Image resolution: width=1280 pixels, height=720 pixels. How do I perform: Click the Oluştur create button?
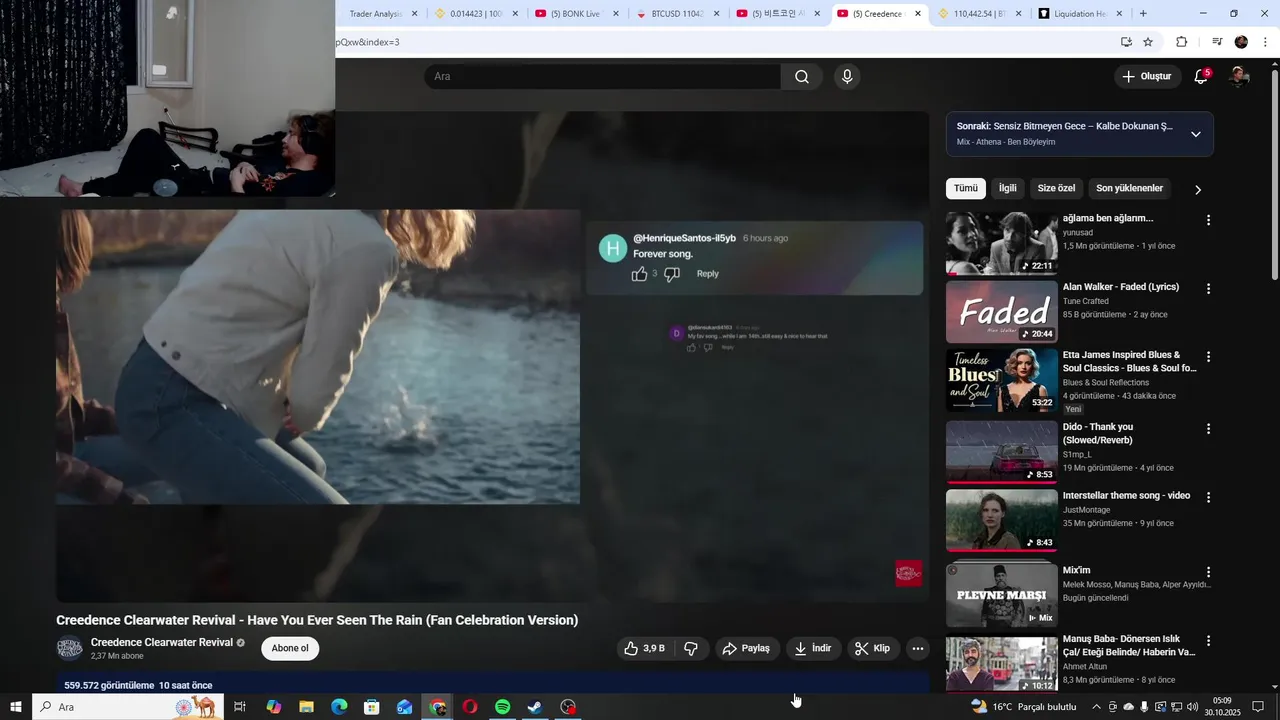click(x=1146, y=77)
